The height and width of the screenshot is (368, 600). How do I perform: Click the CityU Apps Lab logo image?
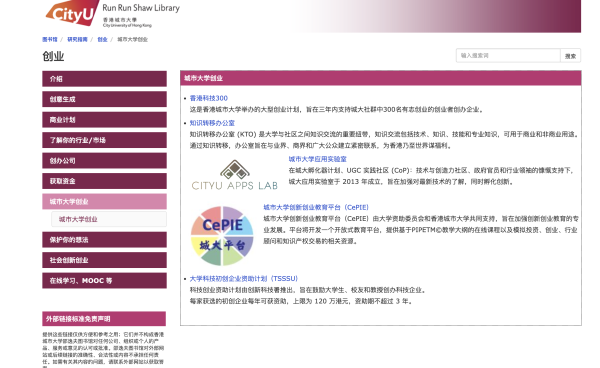pyautogui.click(x=235, y=175)
